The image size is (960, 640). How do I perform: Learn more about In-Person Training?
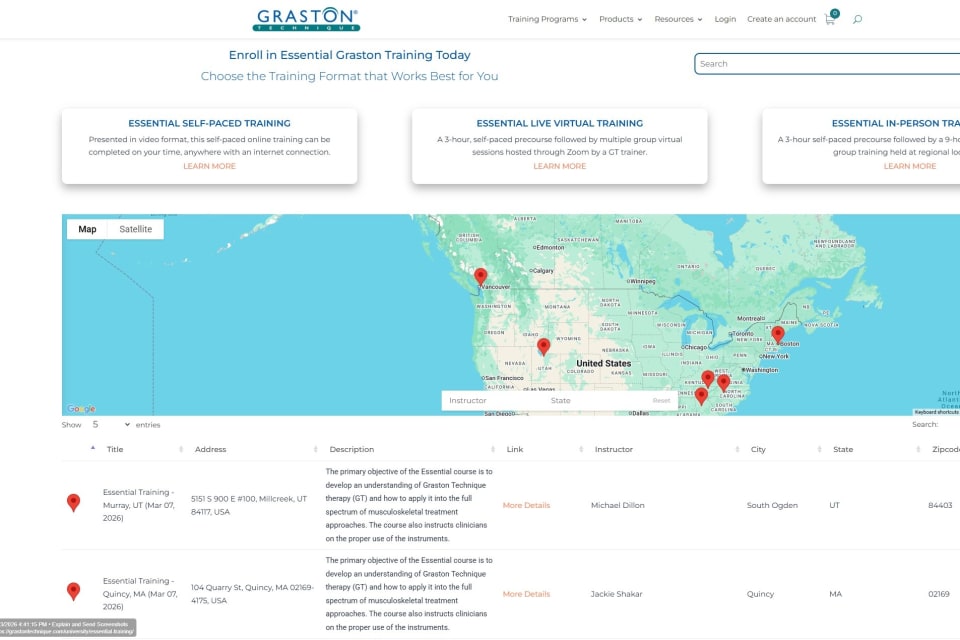[x=910, y=166]
